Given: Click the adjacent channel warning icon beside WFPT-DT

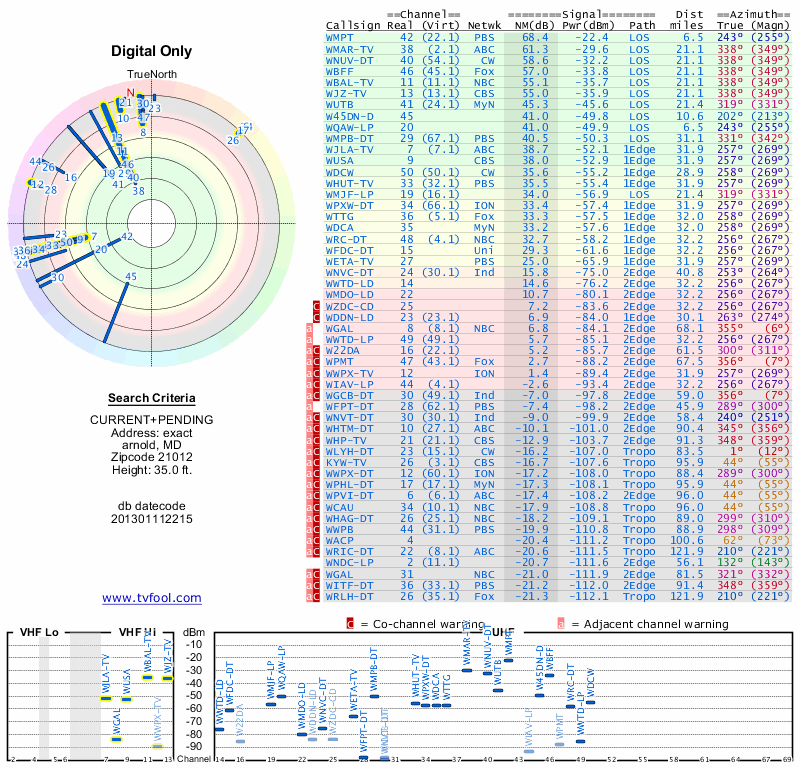Looking at the screenshot, I should tap(309, 407).
